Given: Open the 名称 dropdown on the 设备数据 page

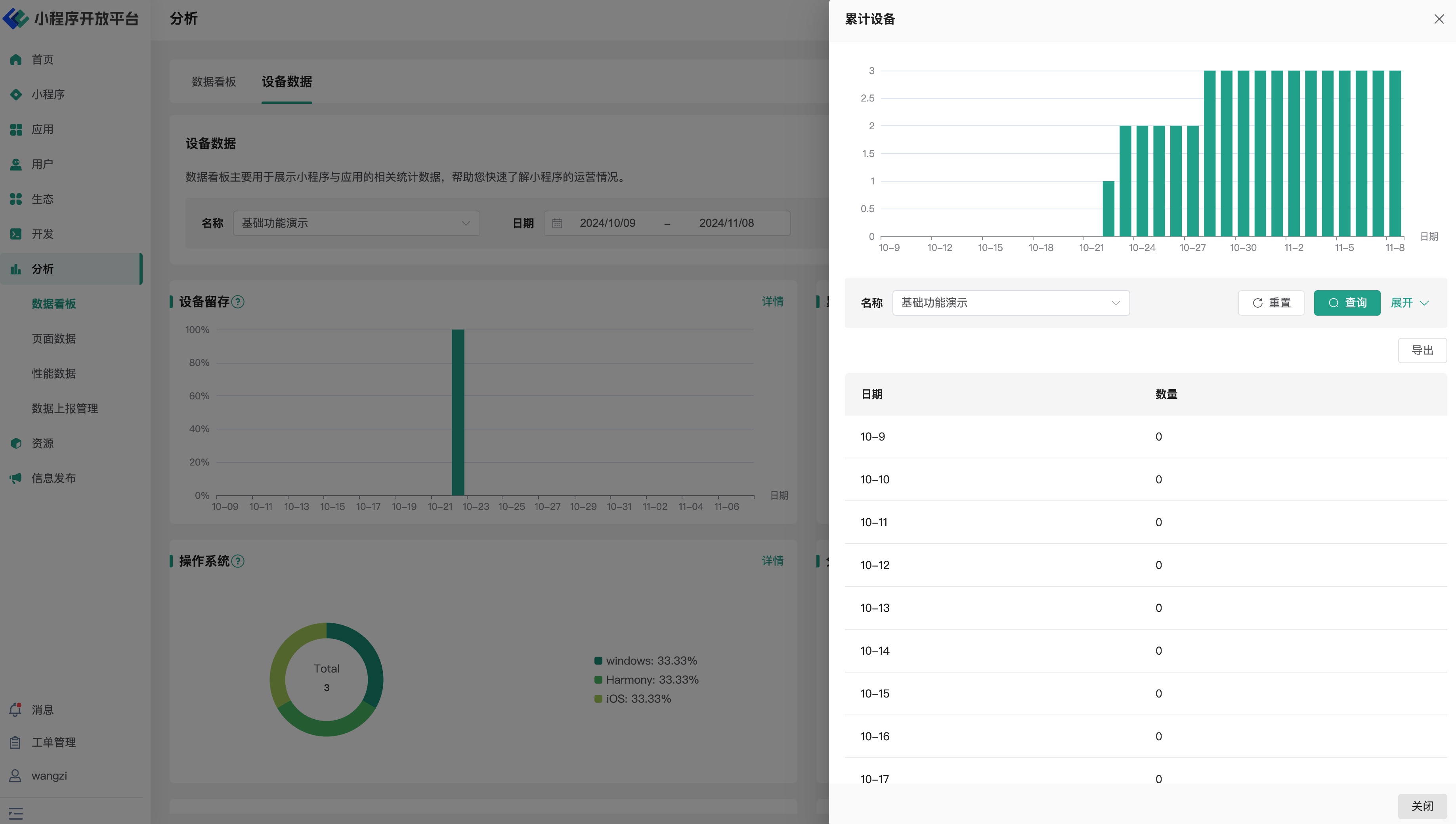Looking at the screenshot, I should point(356,224).
